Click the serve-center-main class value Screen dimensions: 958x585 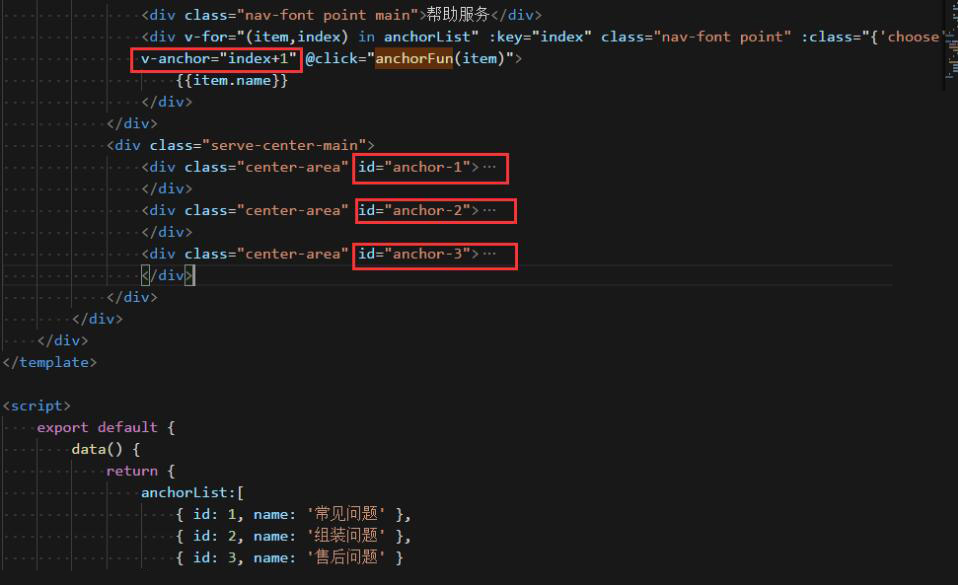(x=284, y=145)
